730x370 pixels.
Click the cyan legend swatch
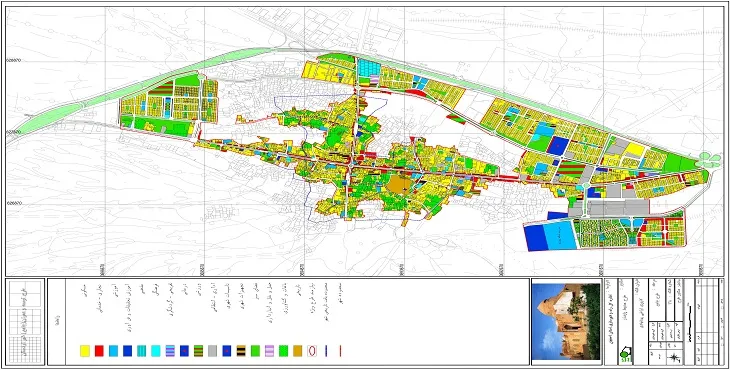[x=156, y=351]
